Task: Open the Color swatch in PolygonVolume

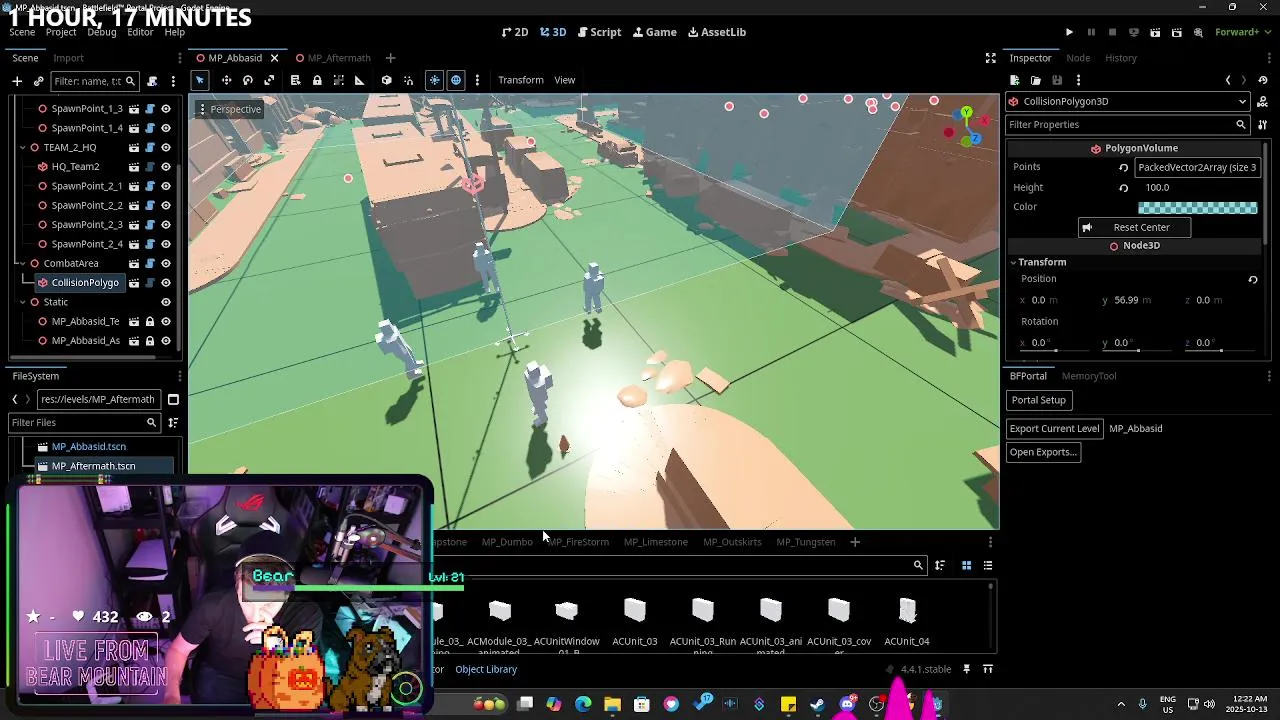Action: click(x=1197, y=207)
